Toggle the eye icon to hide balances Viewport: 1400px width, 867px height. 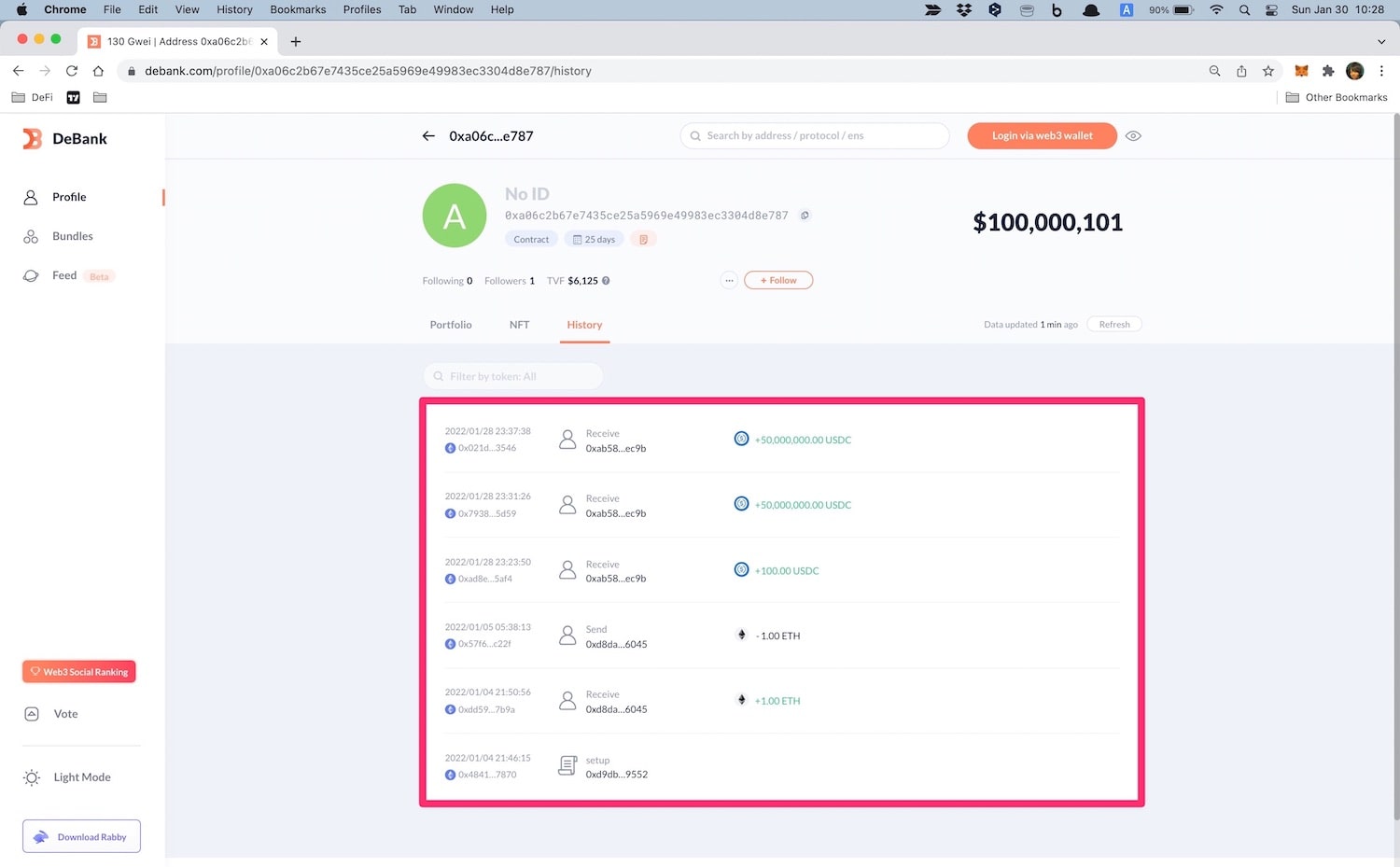pyautogui.click(x=1133, y=136)
